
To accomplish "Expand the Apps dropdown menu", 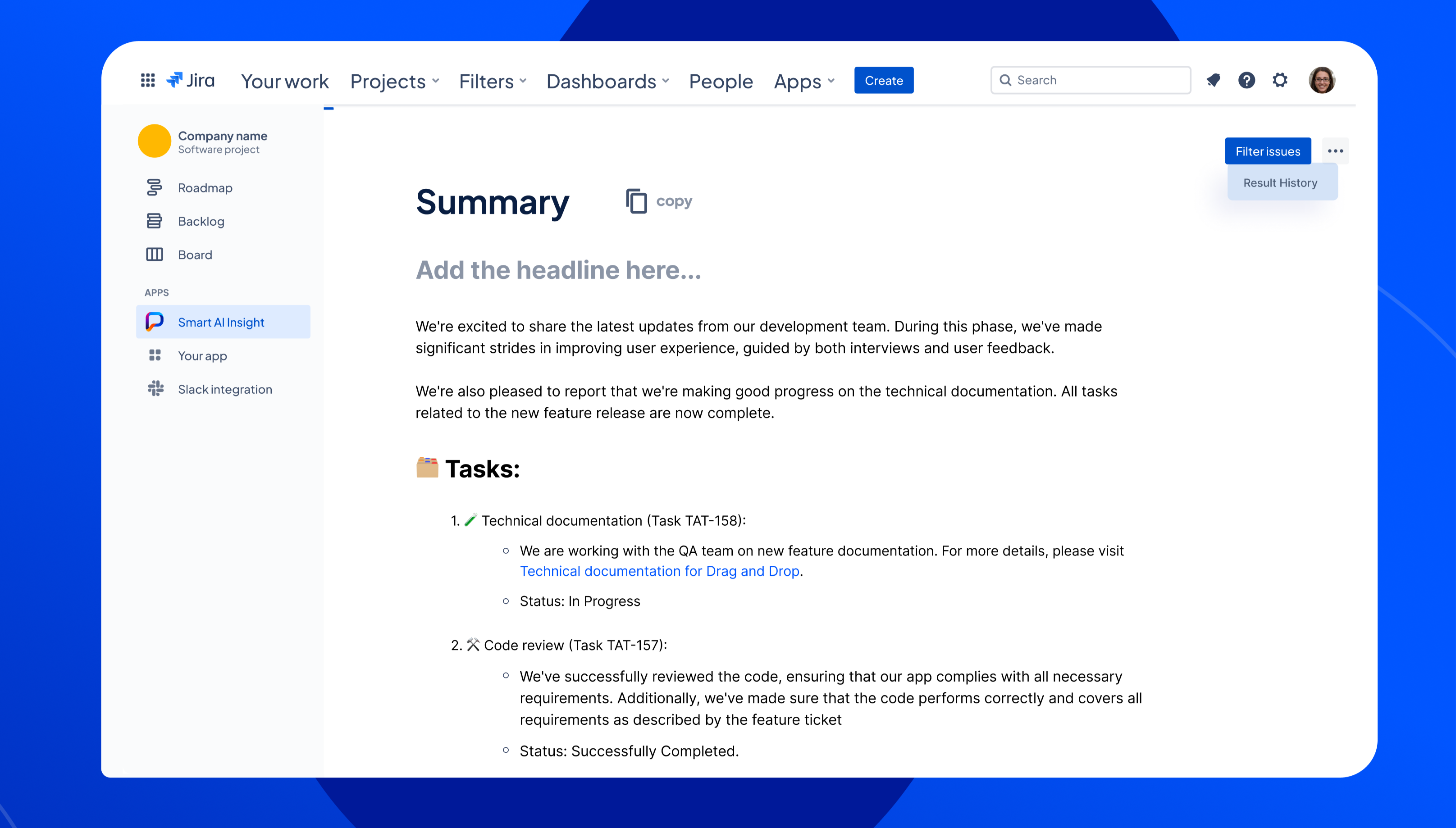I will 804,82.
